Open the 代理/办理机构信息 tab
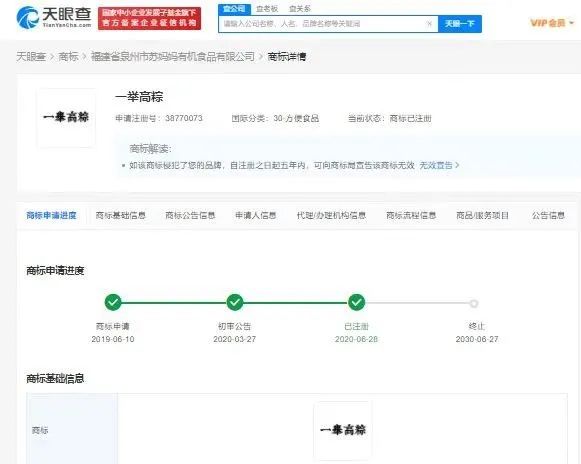The image size is (581, 464). pos(331,215)
